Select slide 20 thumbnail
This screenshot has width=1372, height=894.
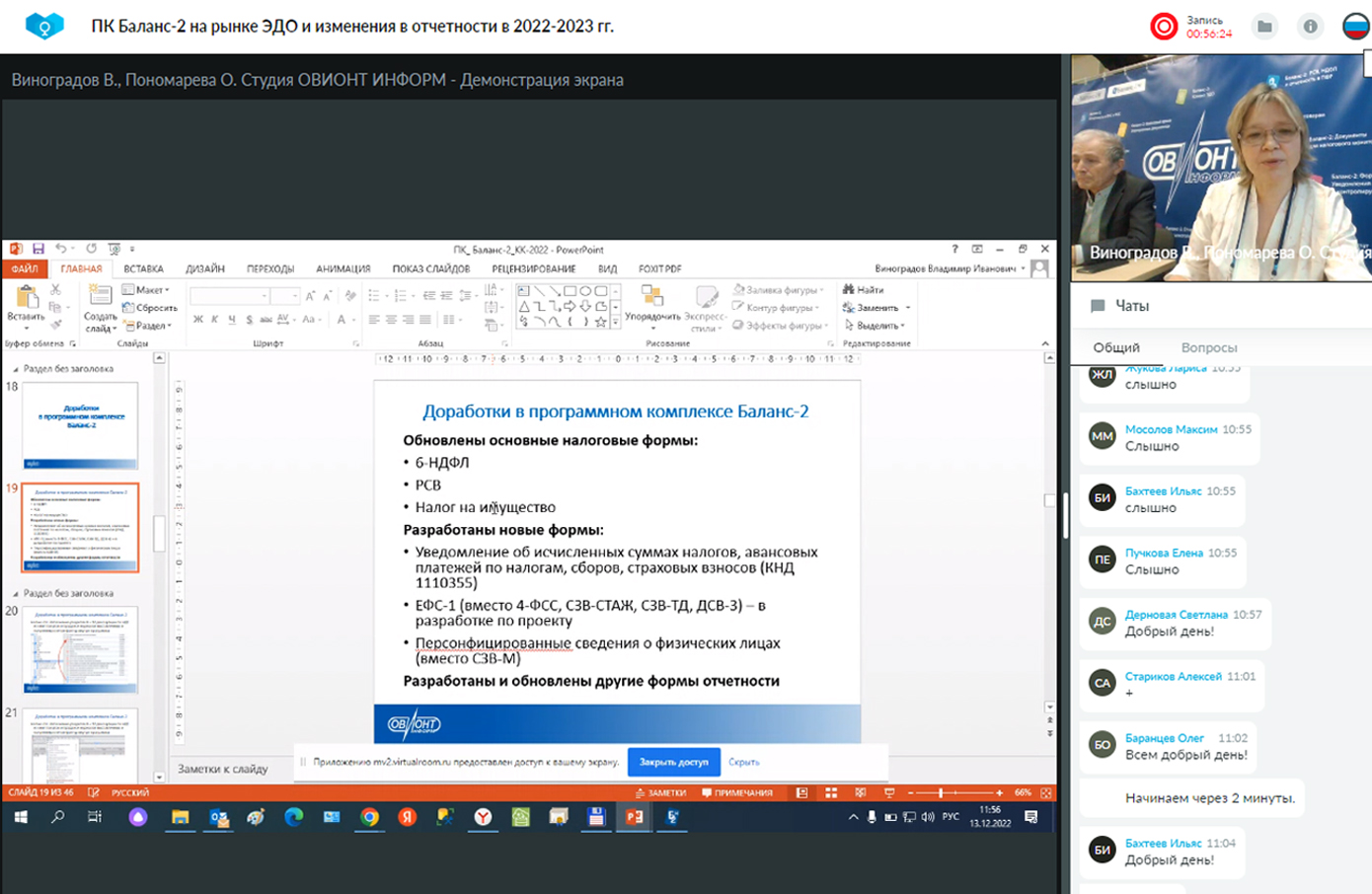click(81, 650)
